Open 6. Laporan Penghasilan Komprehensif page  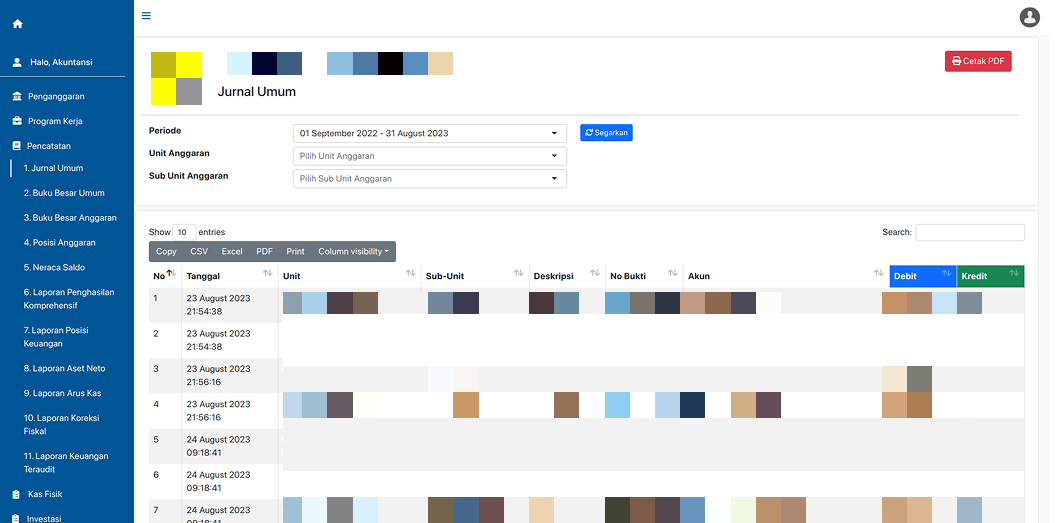69,298
